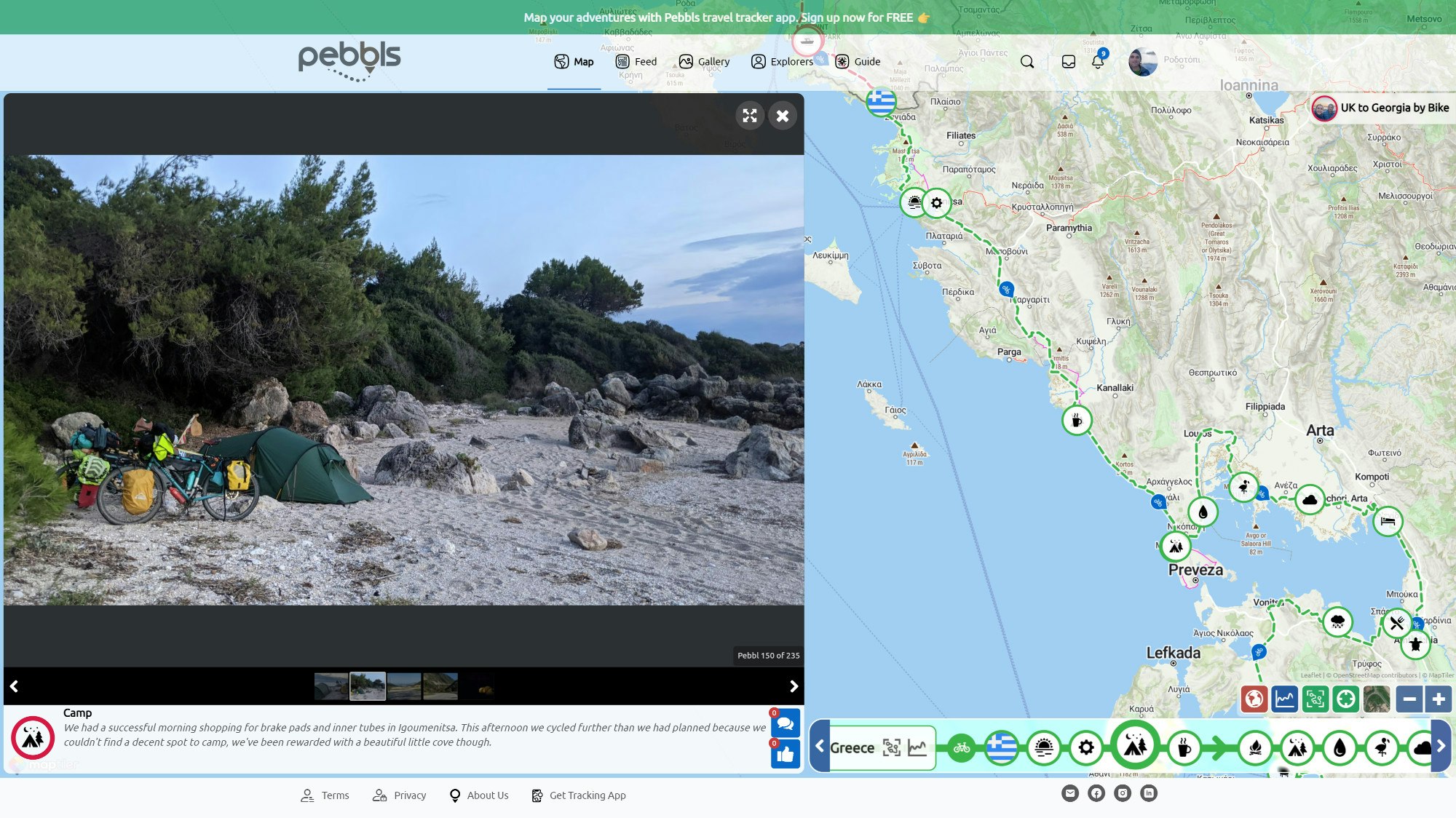Open the Instagram icon in the footer
This screenshot has height=818, width=1456.
1123,793
